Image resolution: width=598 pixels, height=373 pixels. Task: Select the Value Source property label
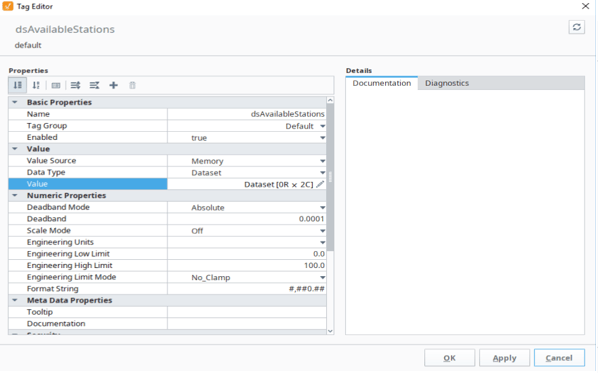pos(51,161)
